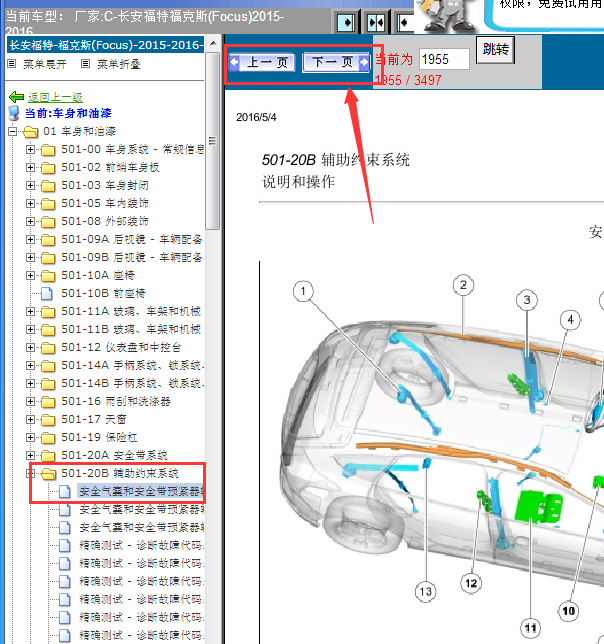The height and width of the screenshot is (644, 604).
Task: Click folder icon for 501-11B 玻璃、车架和机械
Action: tap(48, 330)
